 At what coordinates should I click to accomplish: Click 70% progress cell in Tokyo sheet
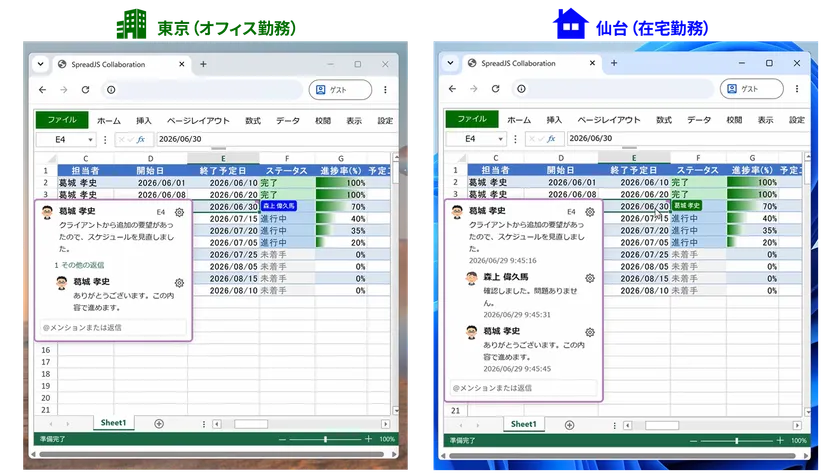[x=341, y=207]
